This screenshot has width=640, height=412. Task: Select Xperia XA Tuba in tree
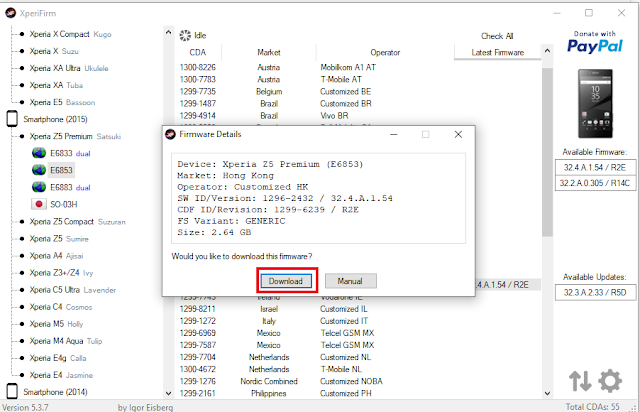click(56, 85)
